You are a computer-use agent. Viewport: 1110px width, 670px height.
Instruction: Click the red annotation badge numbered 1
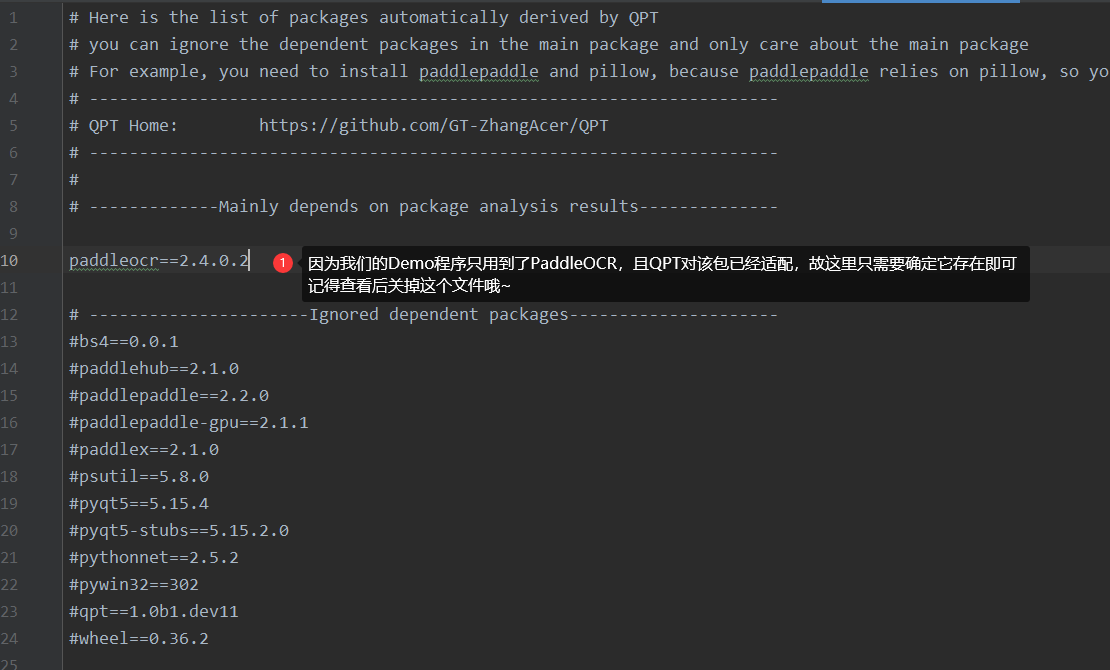pyautogui.click(x=283, y=262)
